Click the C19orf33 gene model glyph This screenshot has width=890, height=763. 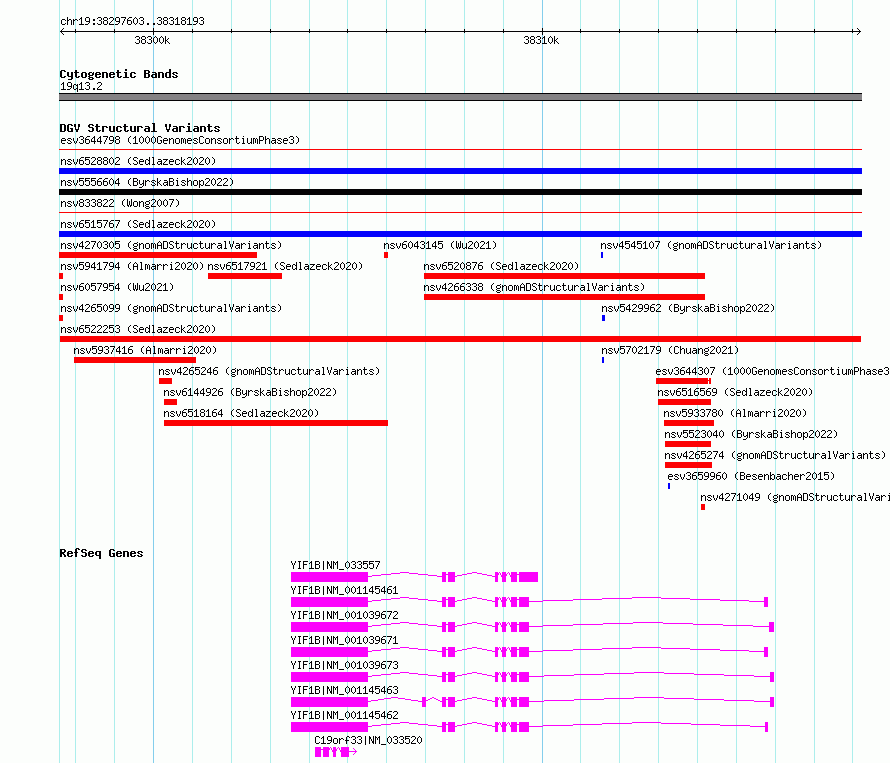335,752
